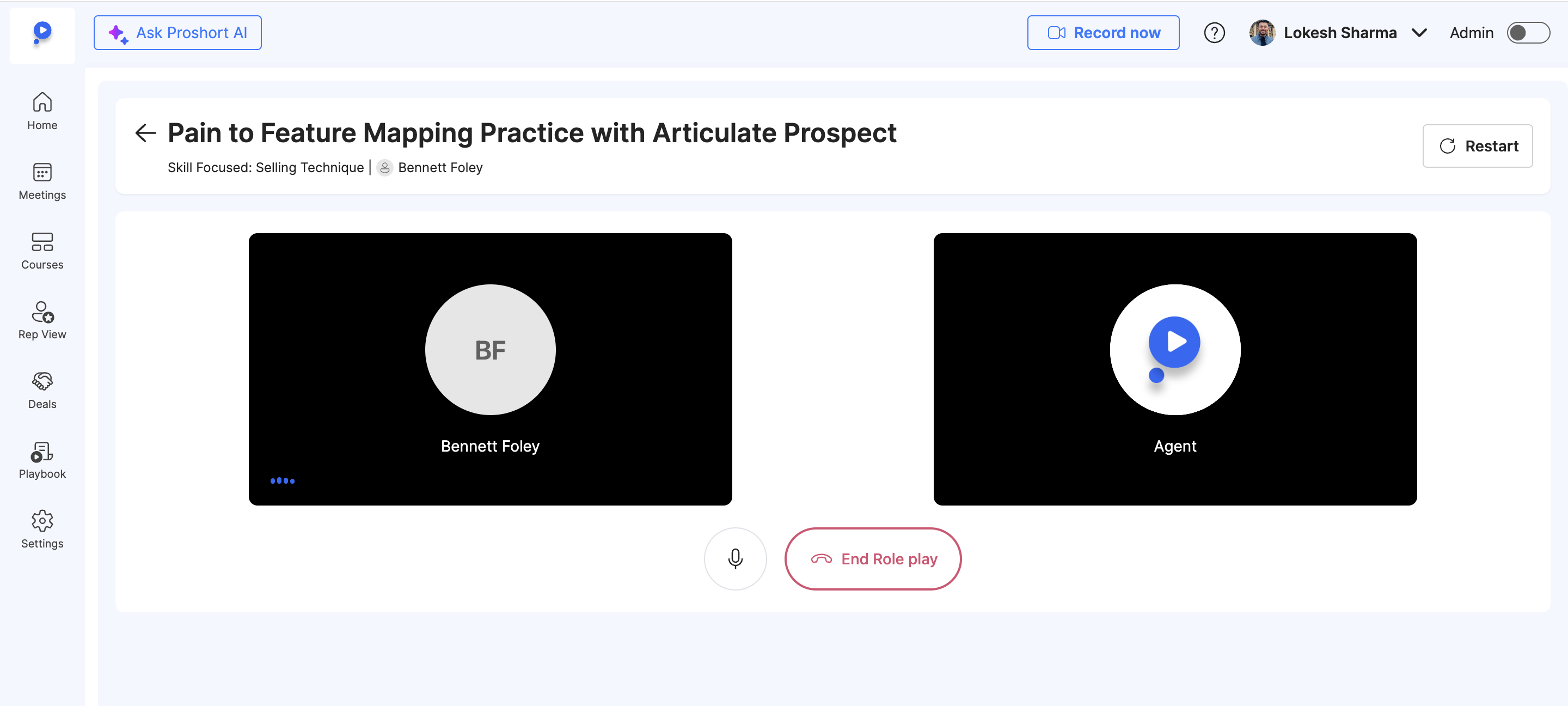The height and width of the screenshot is (706, 1568).
Task: Toggle the Admin switch
Action: click(x=1527, y=33)
